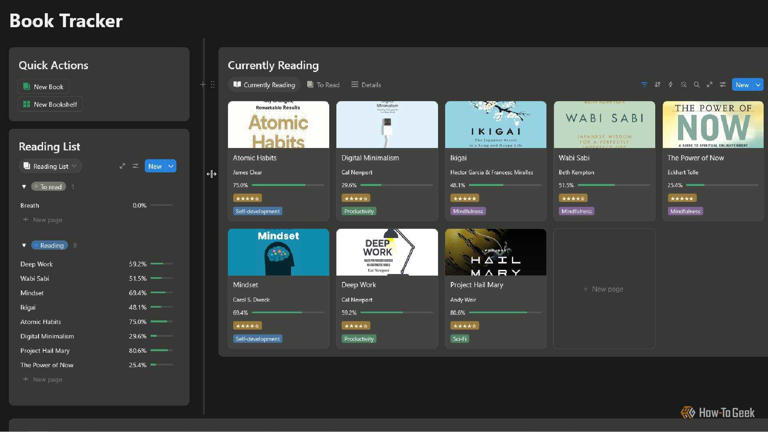
Task: Click the Book Tracker page title
Action: point(66,21)
